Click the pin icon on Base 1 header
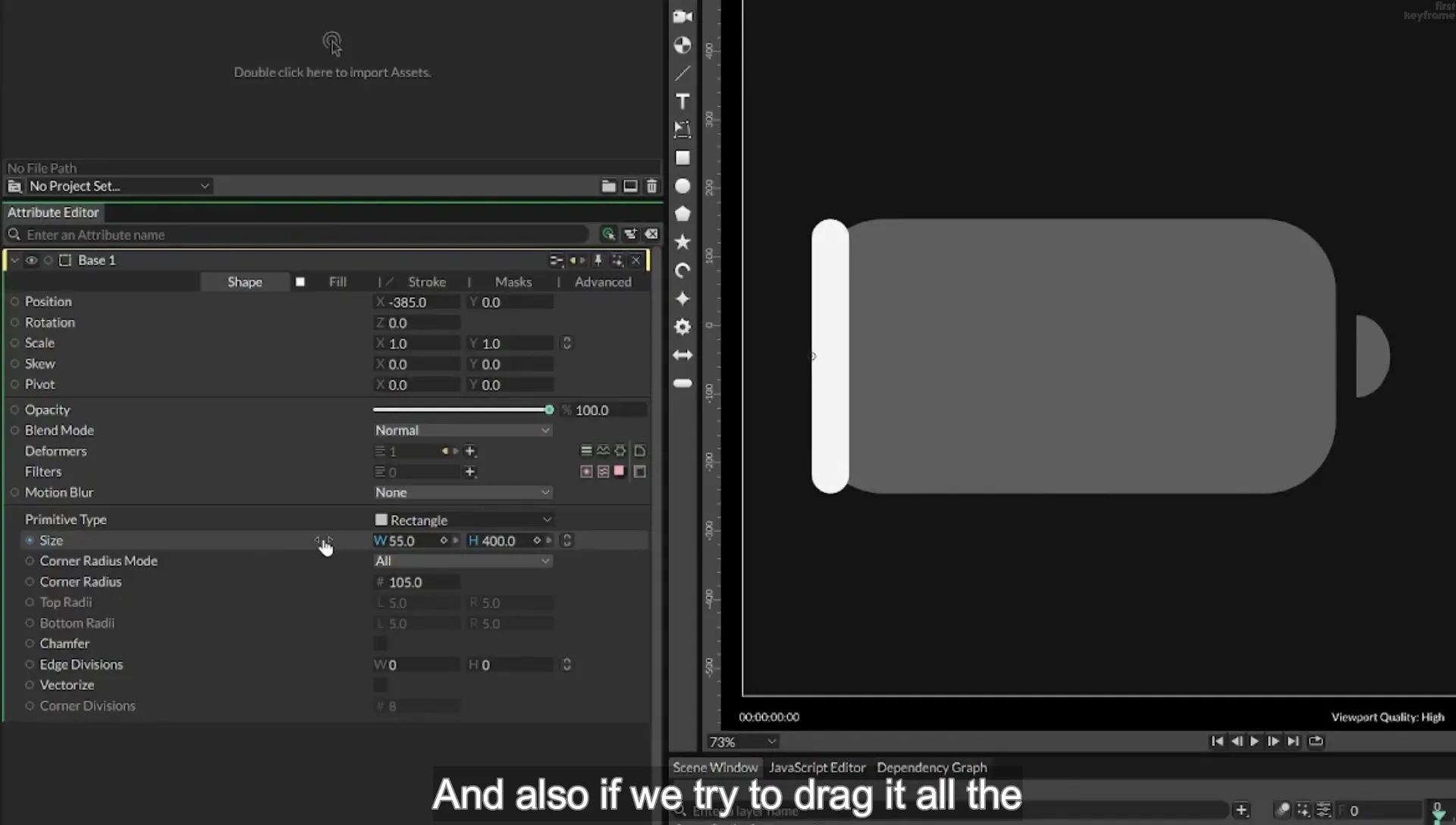1456x825 pixels. pyautogui.click(x=598, y=260)
